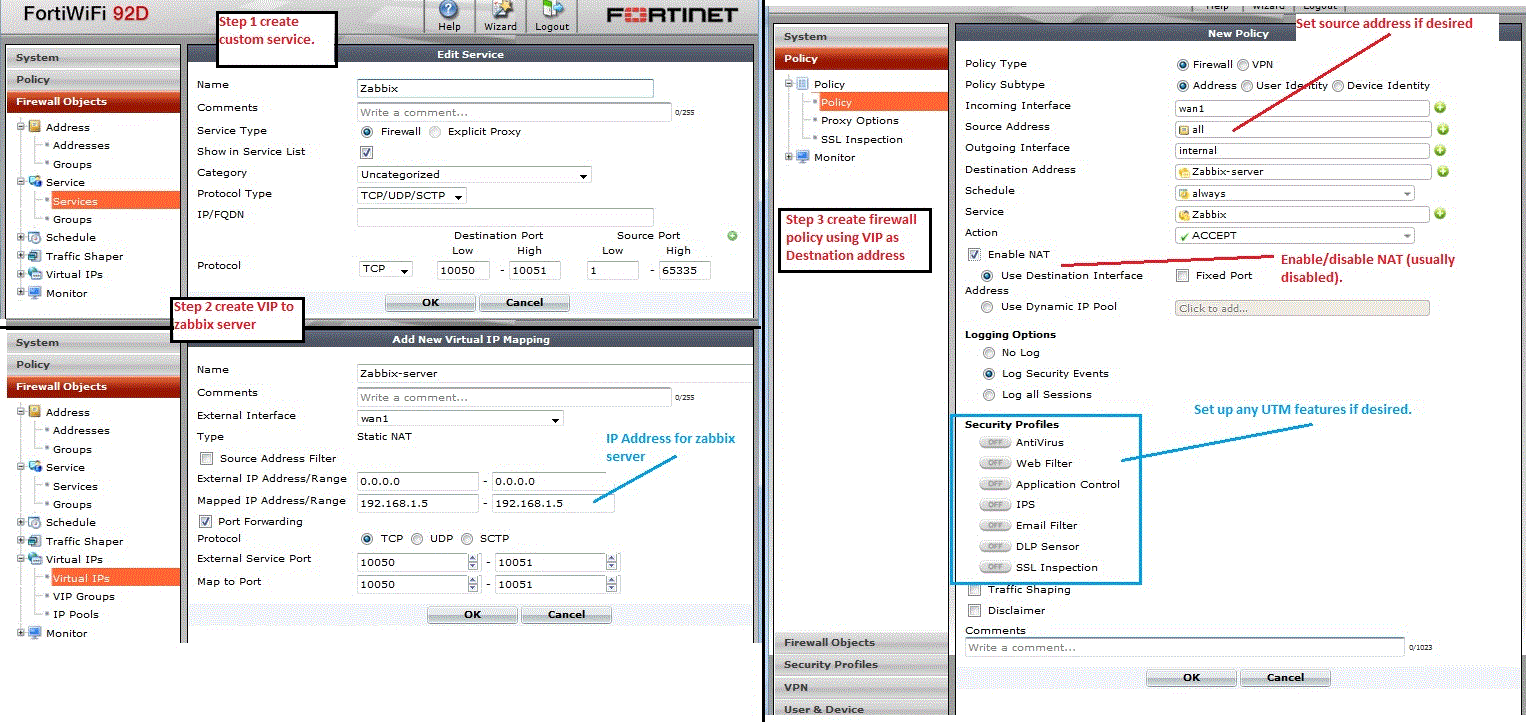Screen dimensions: 1526x722
Task: Select Log all Sessions option
Action: (x=988, y=395)
